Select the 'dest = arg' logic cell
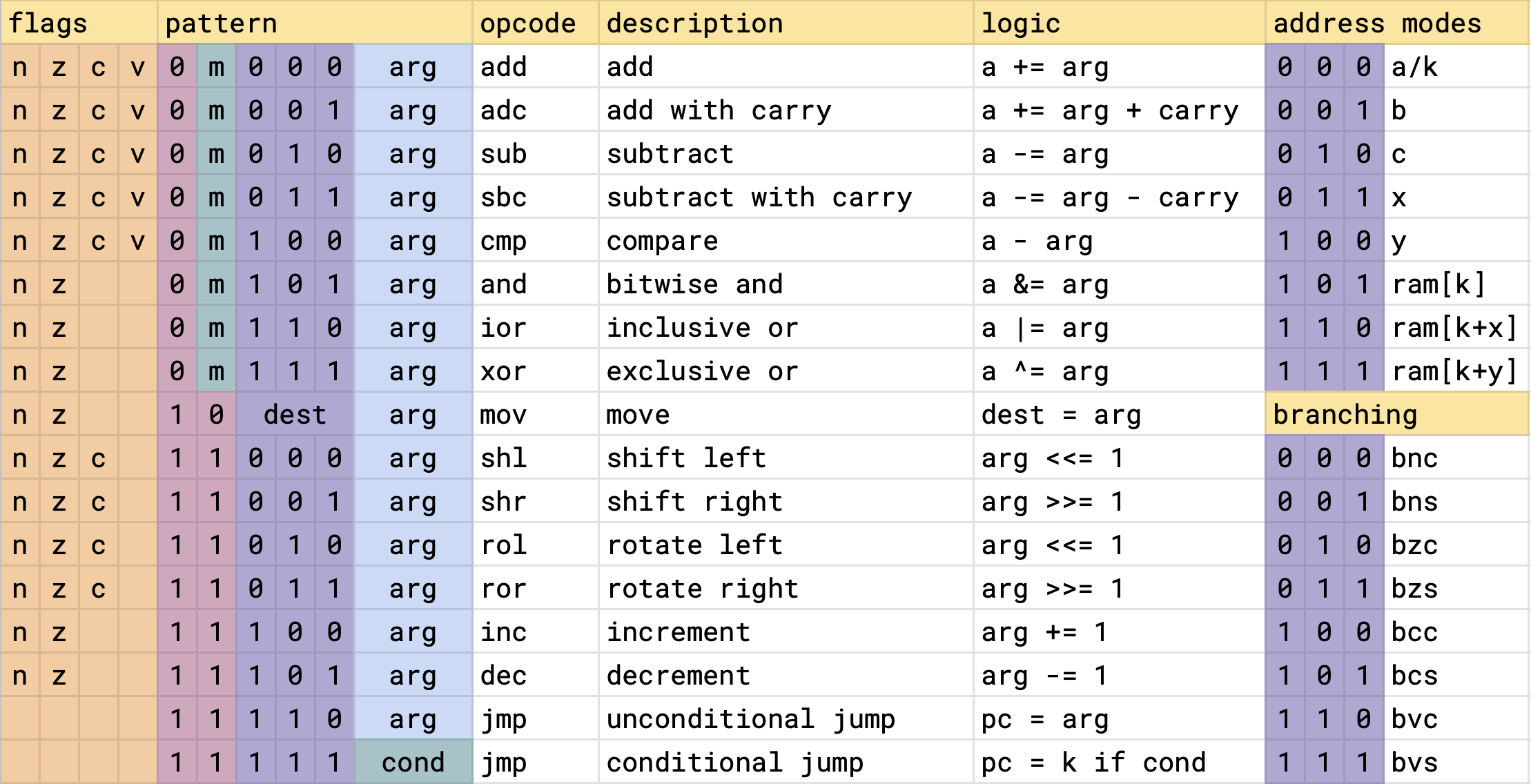This screenshot has height=784, width=1531. click(x=1118, y=415)
